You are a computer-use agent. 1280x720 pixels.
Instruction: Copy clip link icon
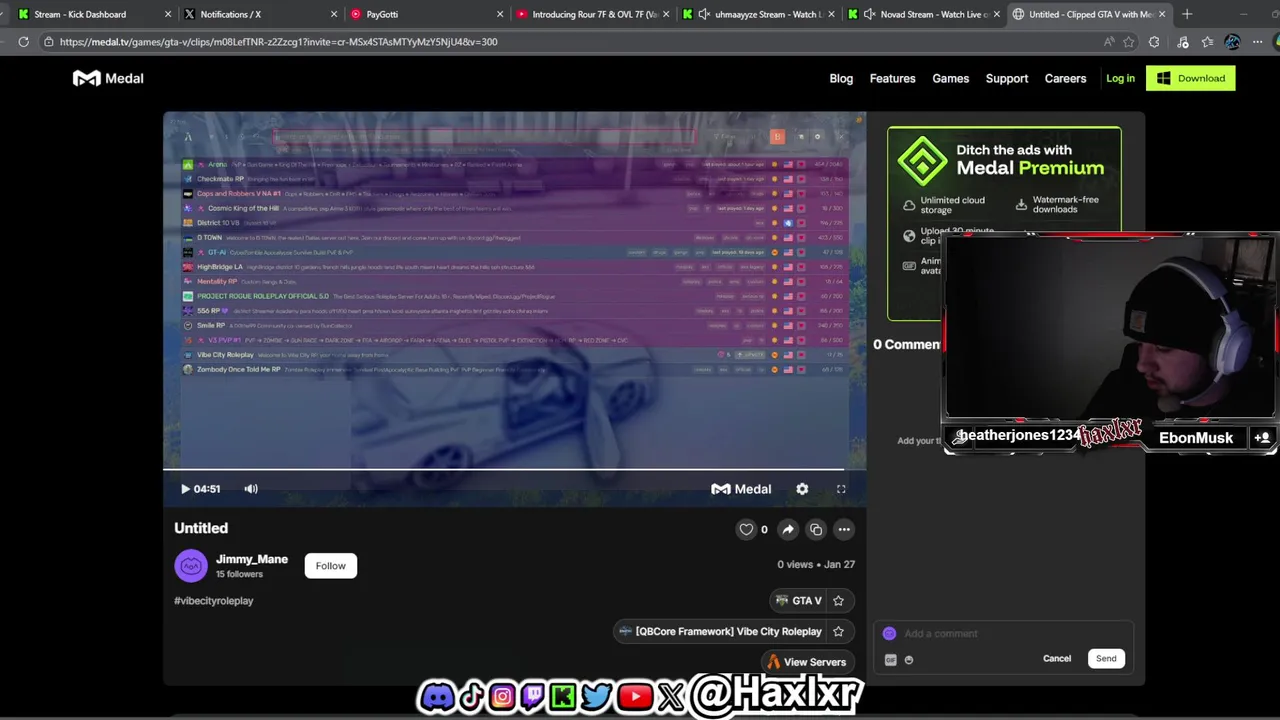[816, 529]
